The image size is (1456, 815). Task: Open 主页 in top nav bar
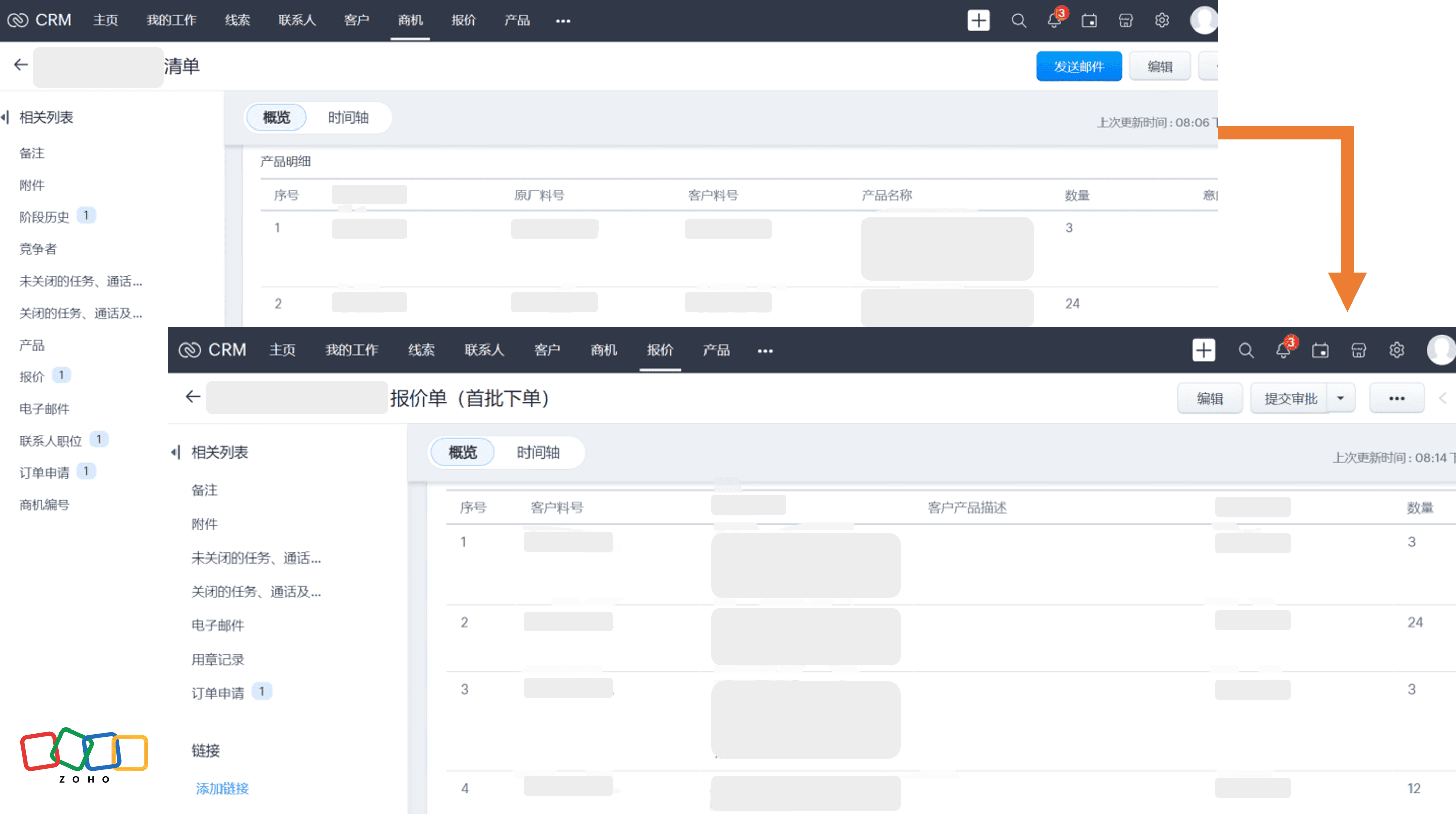(106, 20)
